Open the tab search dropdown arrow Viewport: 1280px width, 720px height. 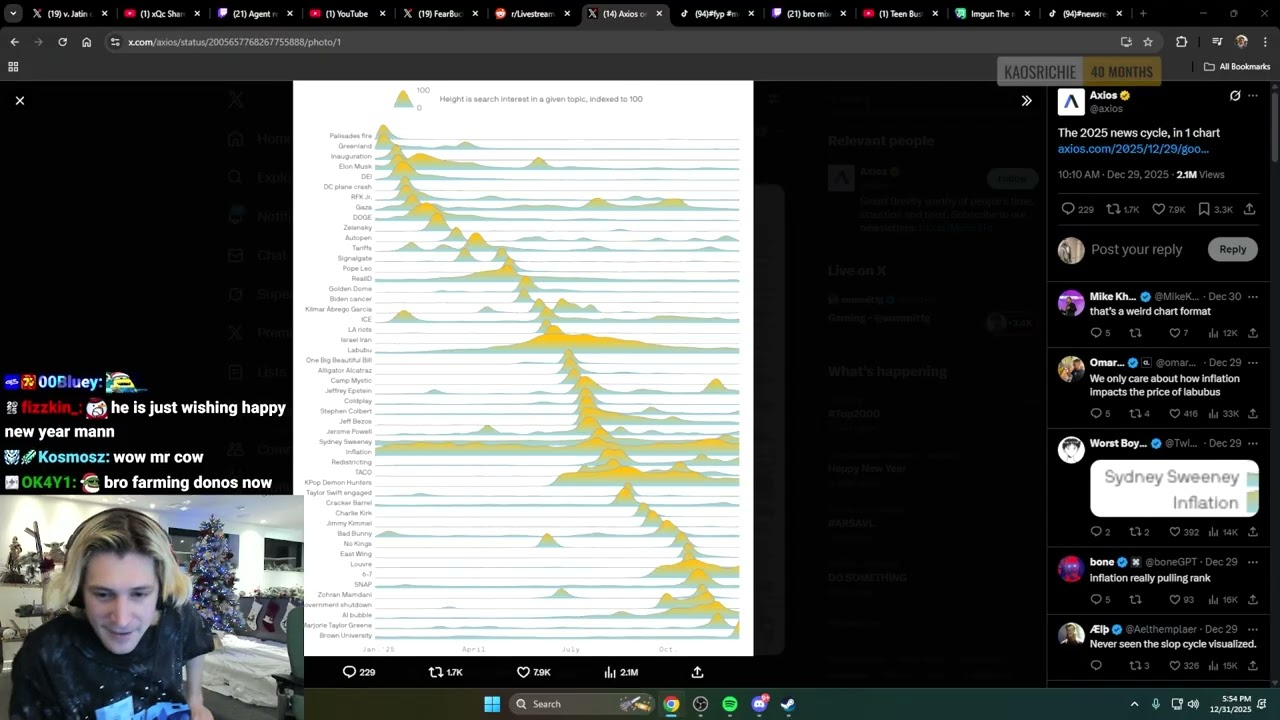[13, 14]
